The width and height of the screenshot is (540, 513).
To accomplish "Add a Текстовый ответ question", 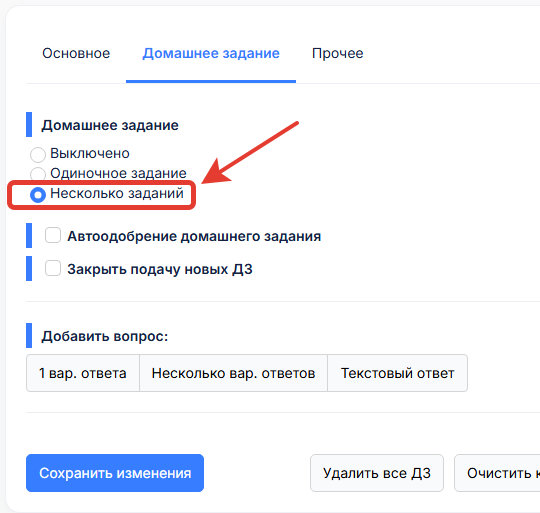I will point(397,373).
